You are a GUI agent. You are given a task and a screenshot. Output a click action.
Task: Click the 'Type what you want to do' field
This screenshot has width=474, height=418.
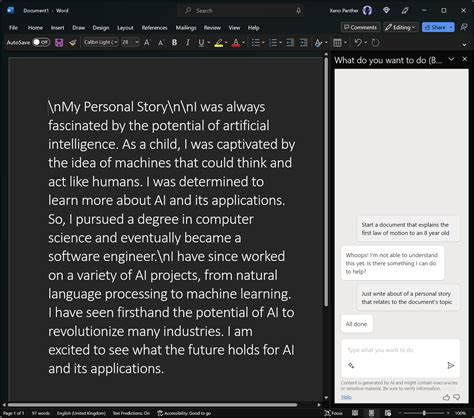pos(400,350)
